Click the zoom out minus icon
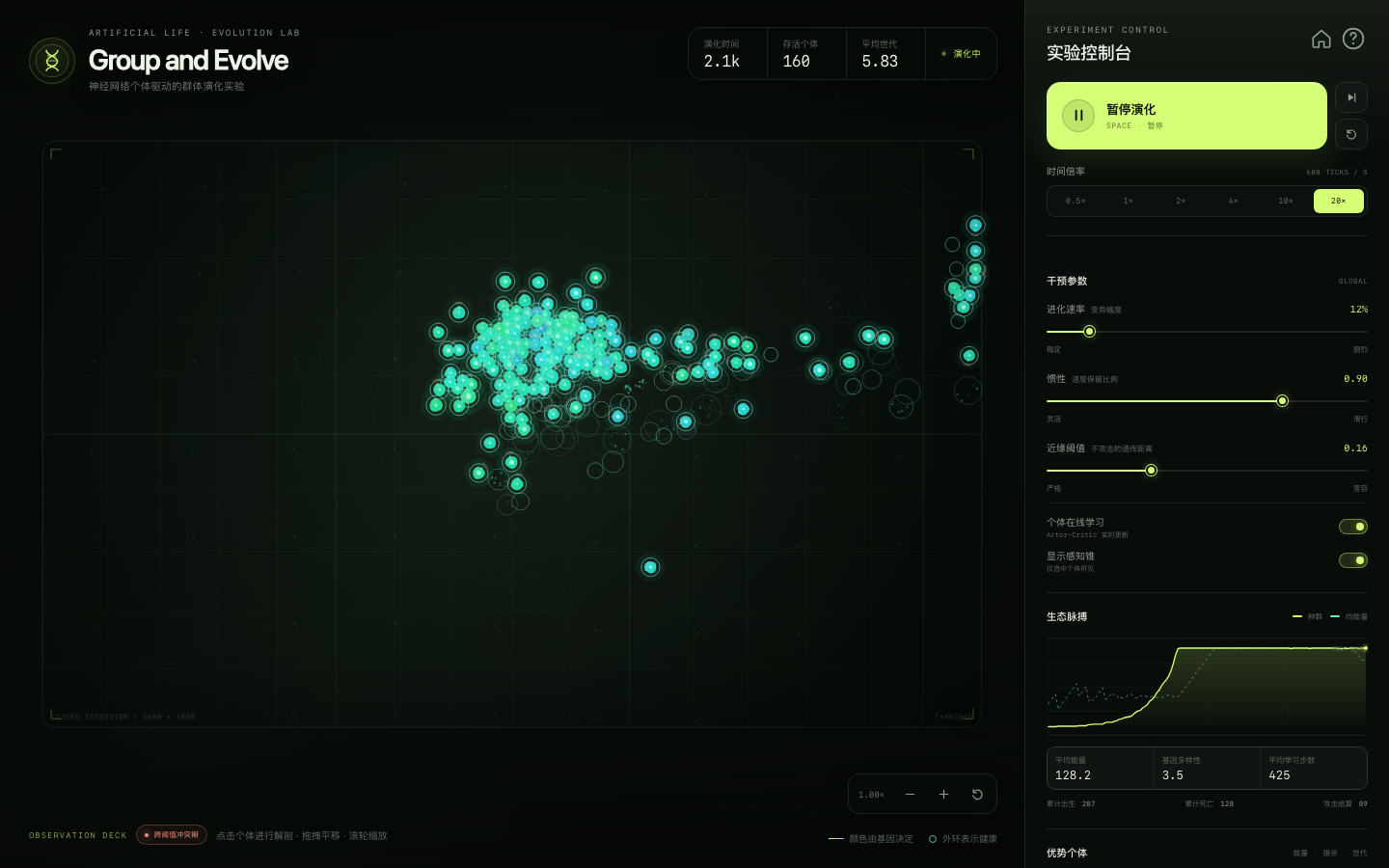The width and height of the screenshot is (1389, 868). [x=910, y=794]
